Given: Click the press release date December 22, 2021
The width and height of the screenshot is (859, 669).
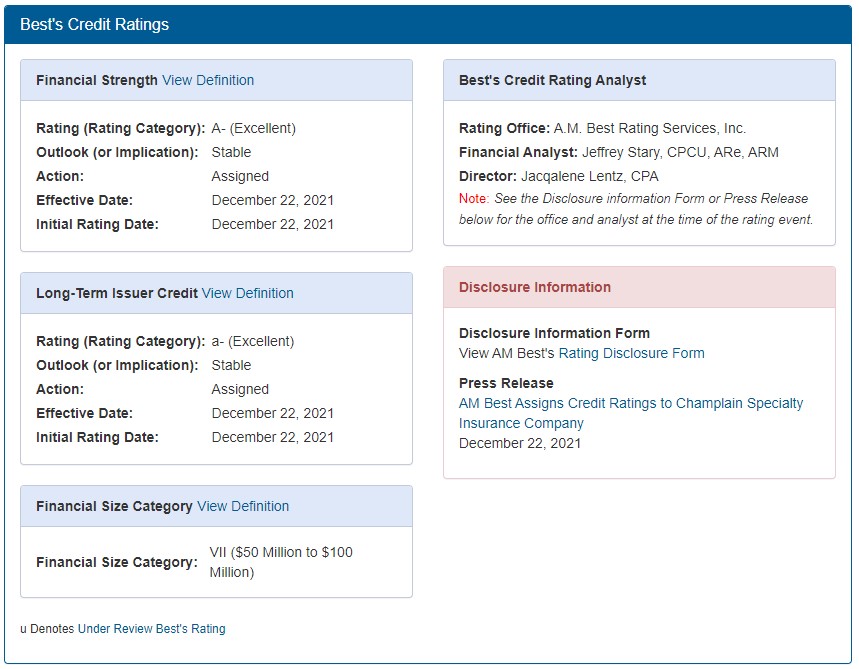Looking at the screenshot, I should [519, 443].
